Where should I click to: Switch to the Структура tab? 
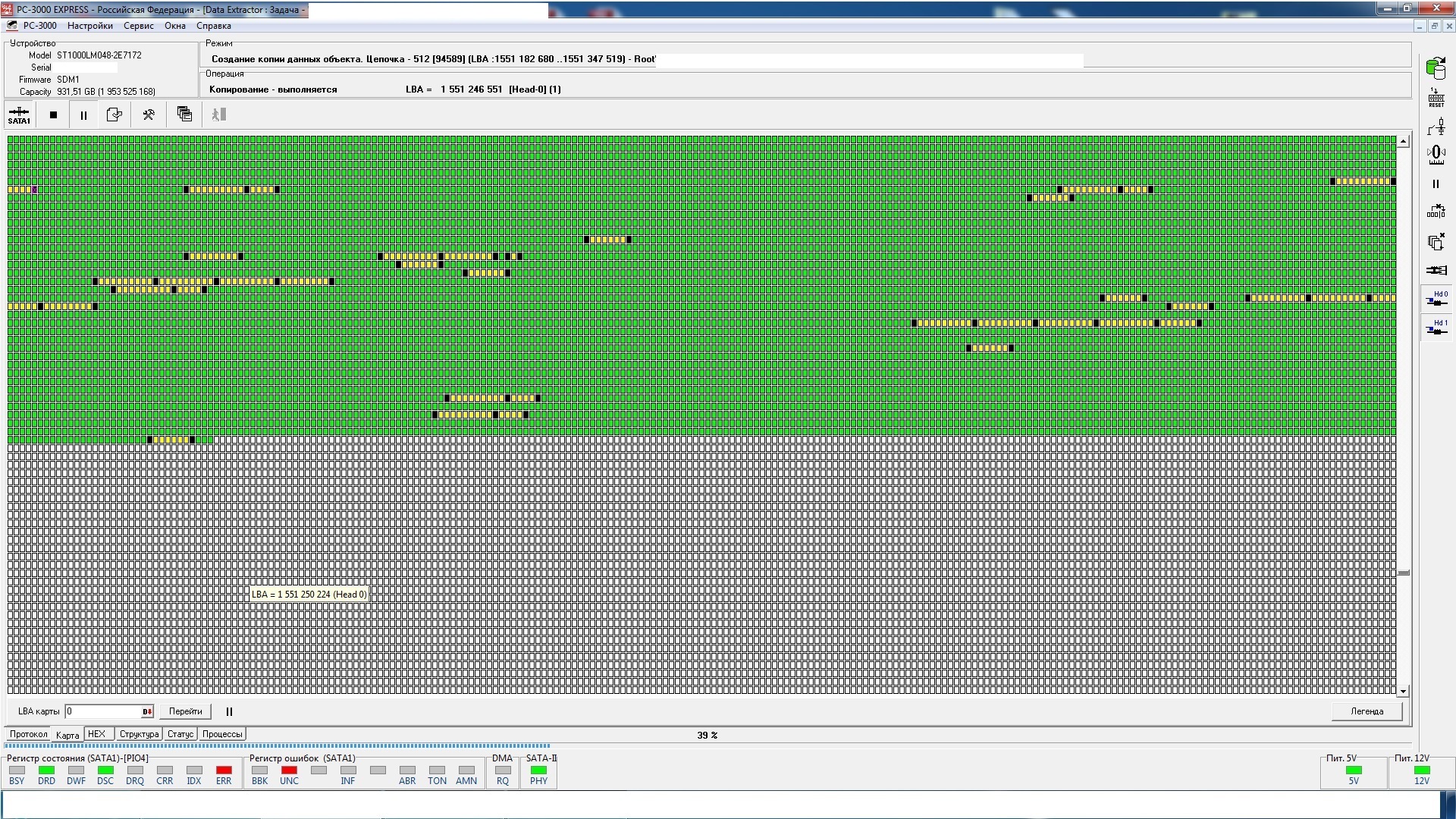coord(139,734)
